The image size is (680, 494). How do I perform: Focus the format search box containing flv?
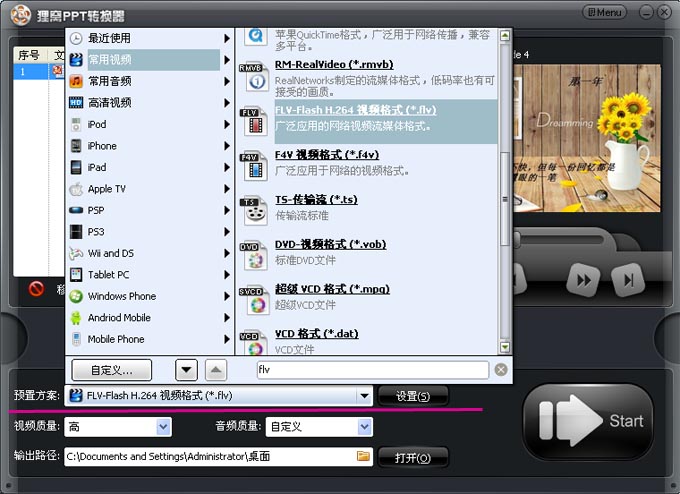click(x=373, y=370)
